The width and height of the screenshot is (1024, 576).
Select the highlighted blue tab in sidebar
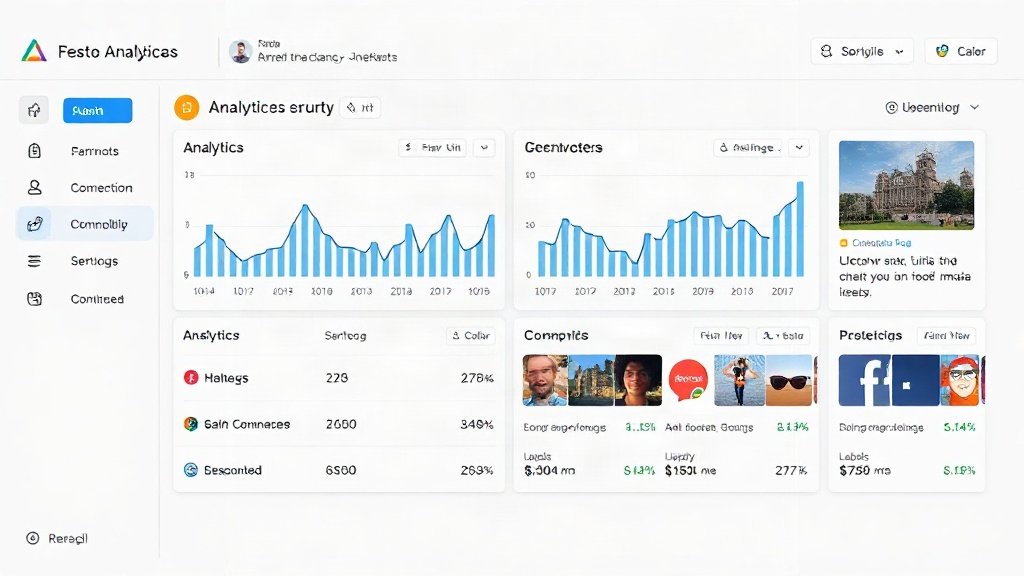pos(97,110)
